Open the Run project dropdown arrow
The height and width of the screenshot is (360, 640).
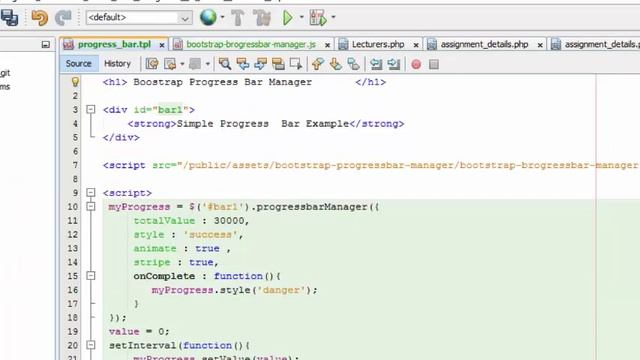(x=302, y=18)
